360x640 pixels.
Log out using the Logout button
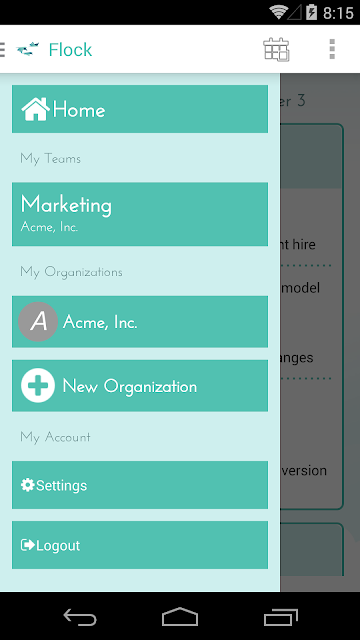[x=140, y=545]
